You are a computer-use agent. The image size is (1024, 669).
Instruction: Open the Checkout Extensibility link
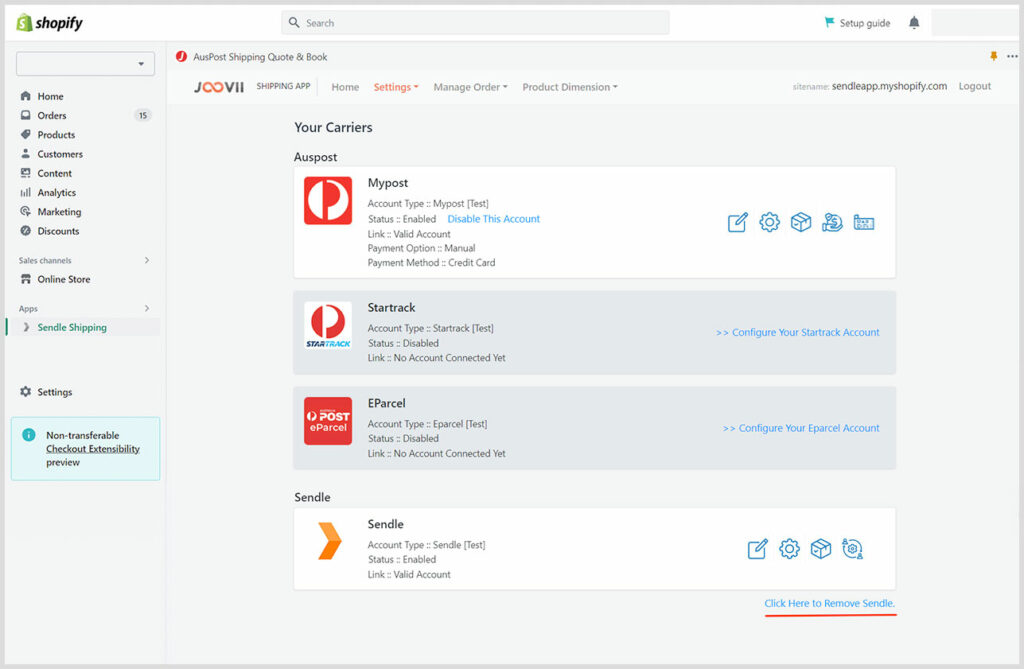tap(93, 449)
